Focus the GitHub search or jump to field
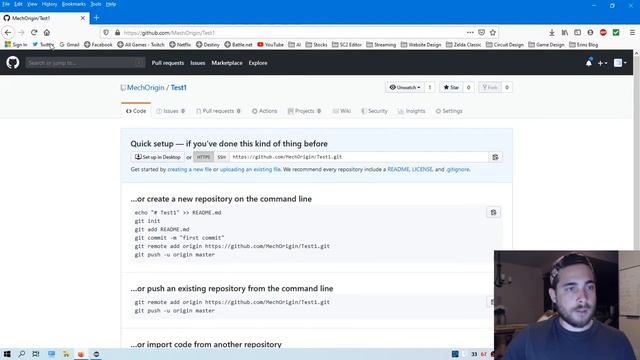Screen dimensions: 640x360 [x=85, y=63]
